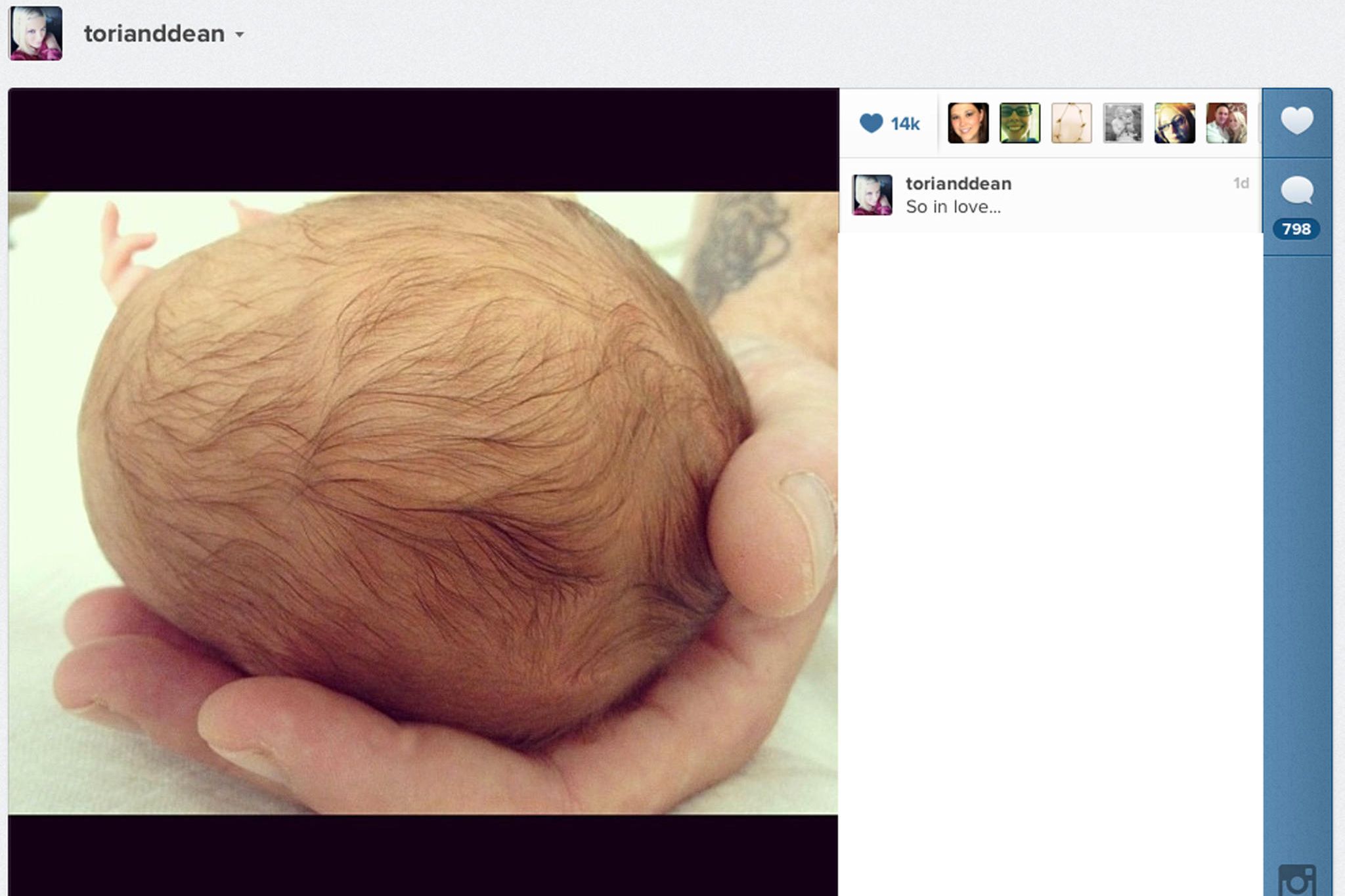The width and height of the screenshot is (1345, 896).
Task: Click the comment speech bubble icon
Action: point(1297,191)
